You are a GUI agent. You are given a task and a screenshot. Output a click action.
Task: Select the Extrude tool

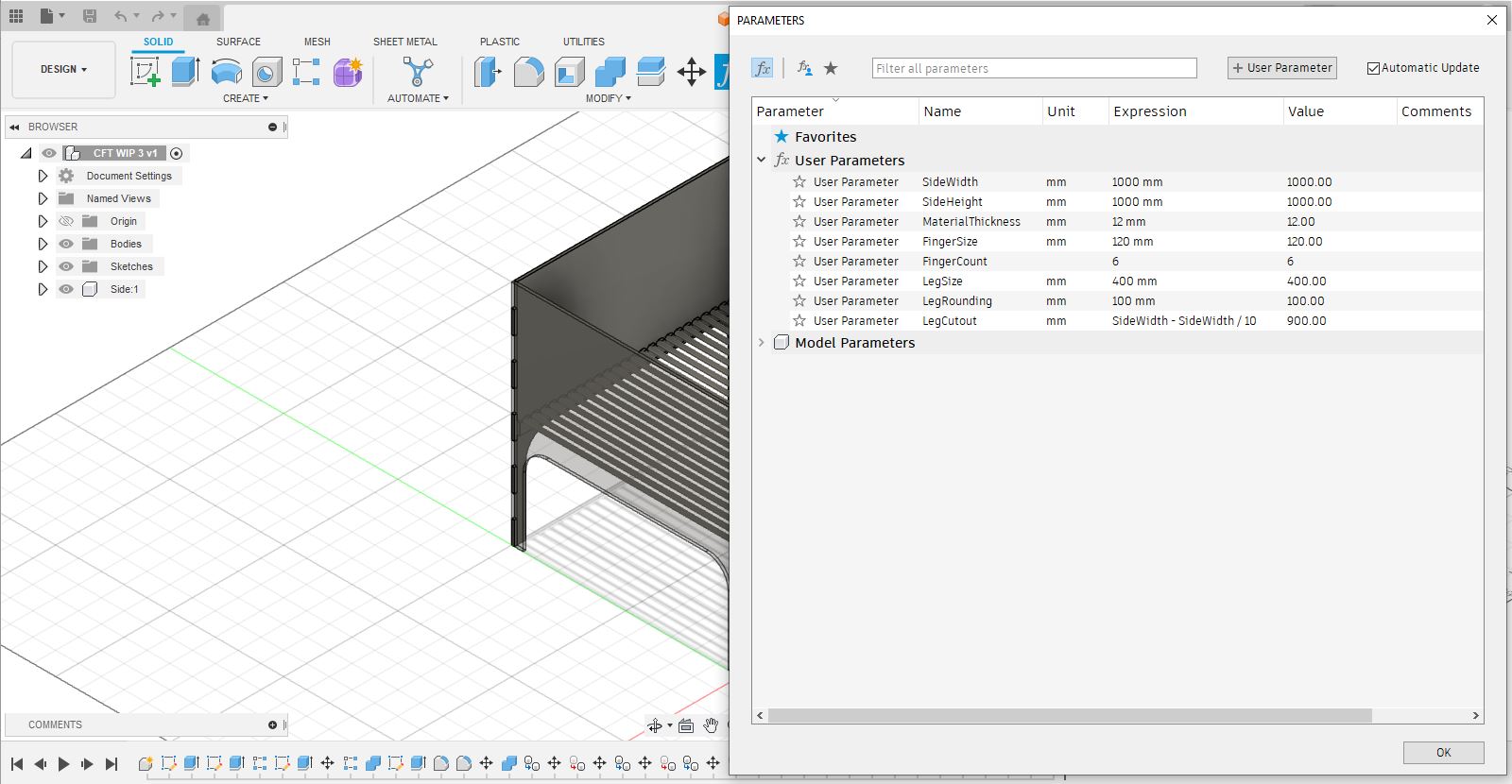[x=185, y=72]
